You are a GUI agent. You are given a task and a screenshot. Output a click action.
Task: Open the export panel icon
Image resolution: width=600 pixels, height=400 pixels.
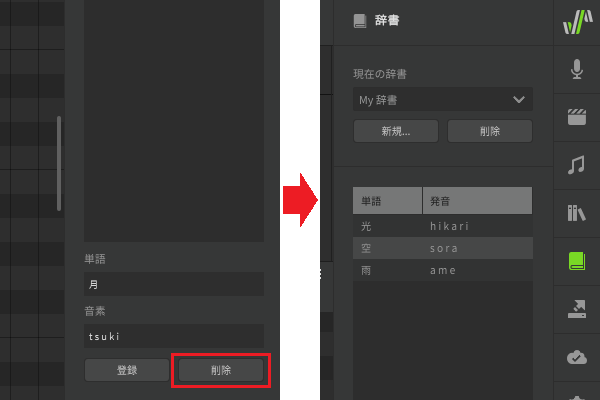pyautogui.click(x=577, y=309)
